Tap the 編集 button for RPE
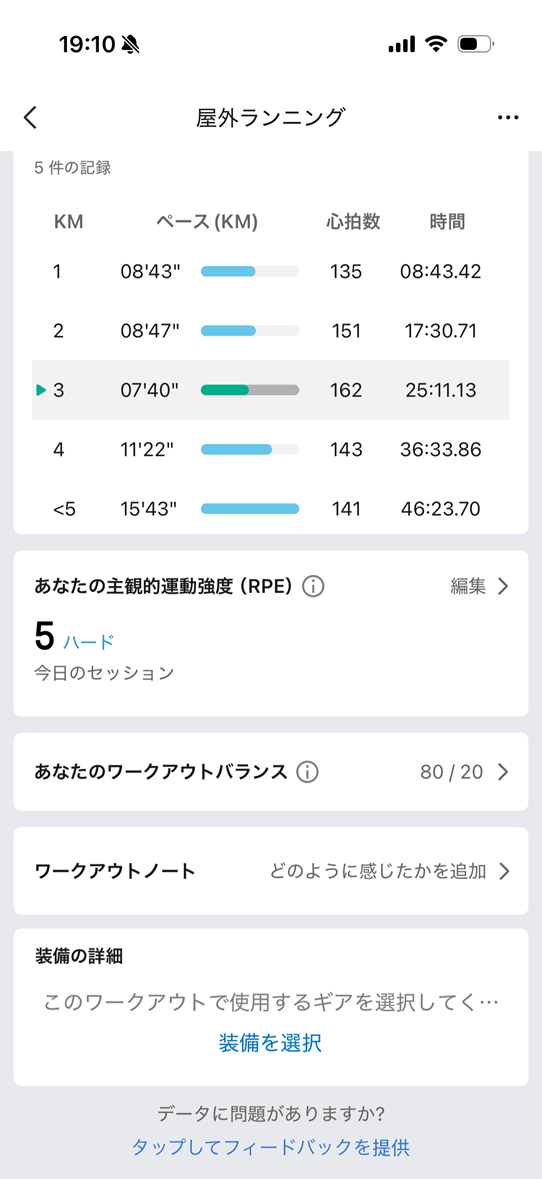 point(468,586)
